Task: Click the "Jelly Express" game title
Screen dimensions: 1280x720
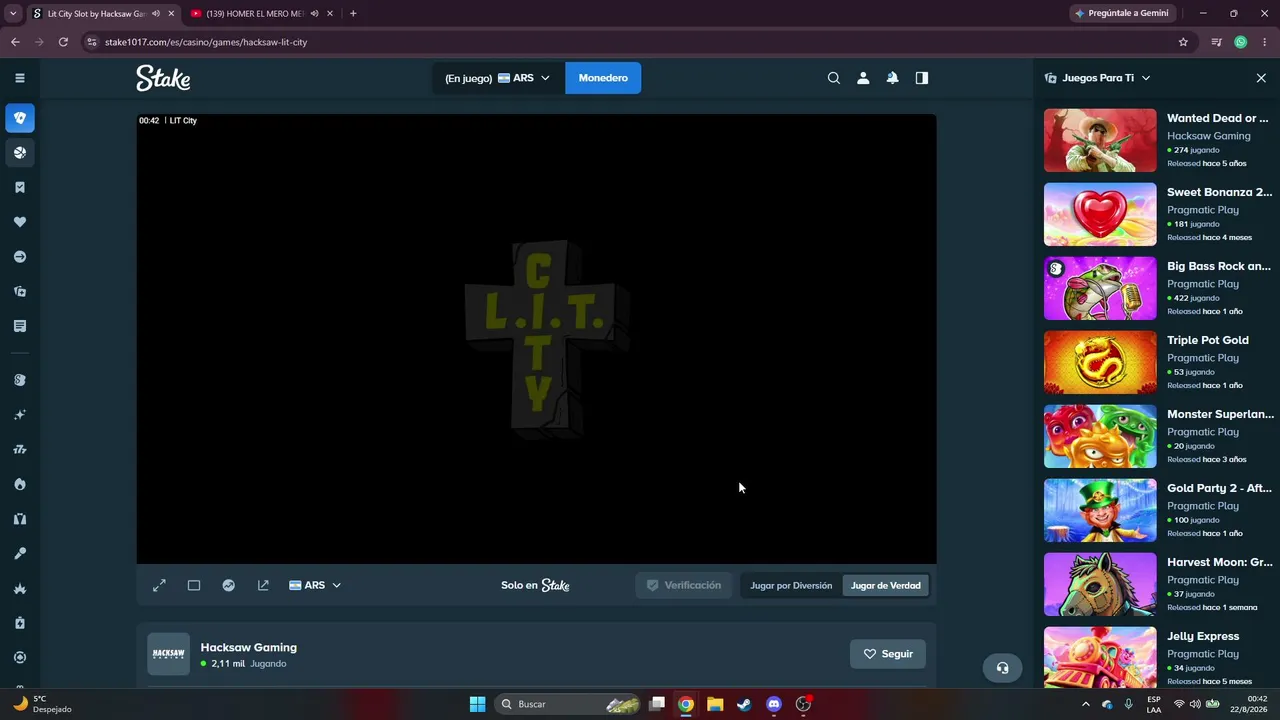Action: point(1203,636)
